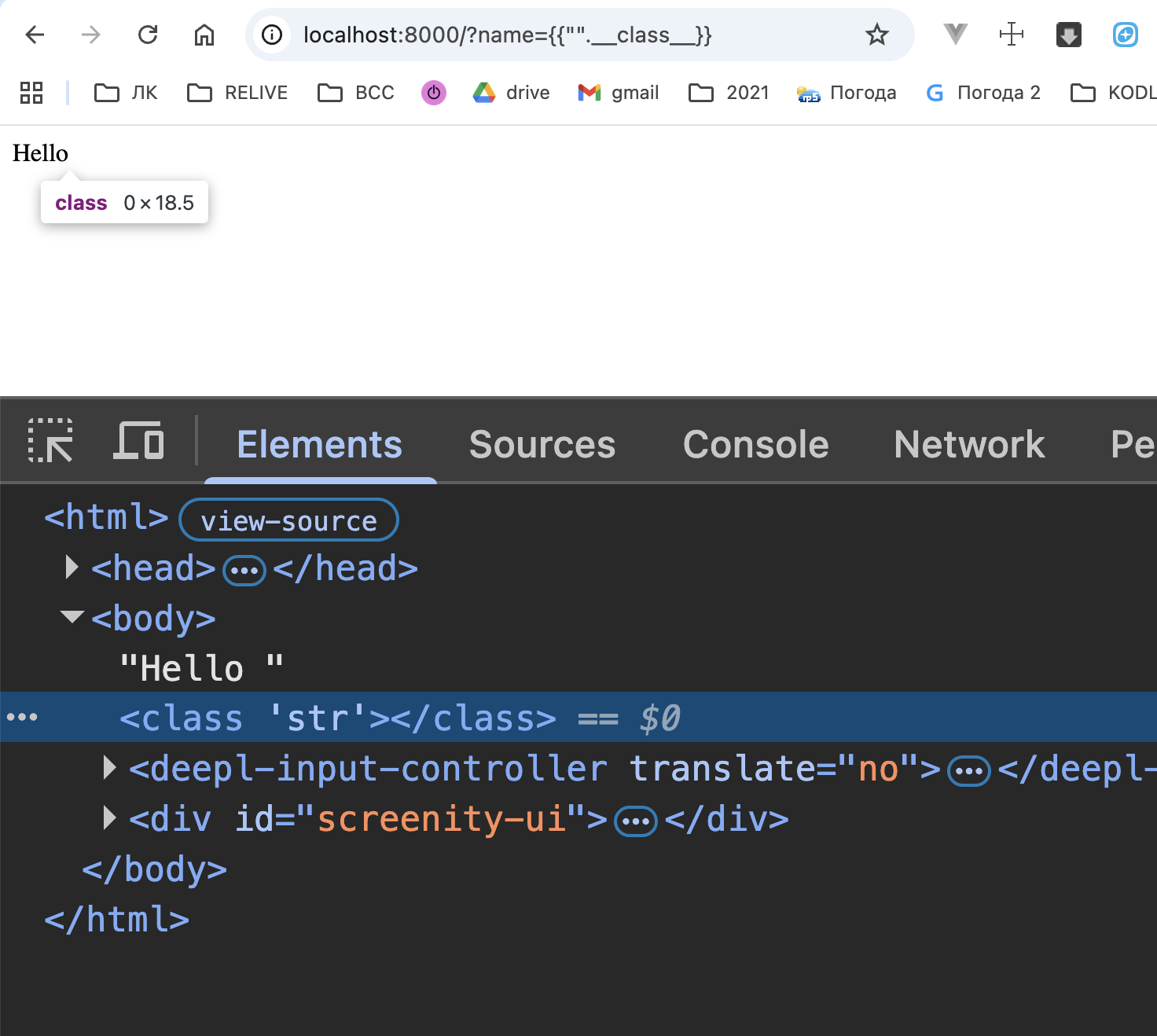Click the crosshair measuring extension icon
This screenshot has width=1157, height=1036.
[x=1012, y=35]
